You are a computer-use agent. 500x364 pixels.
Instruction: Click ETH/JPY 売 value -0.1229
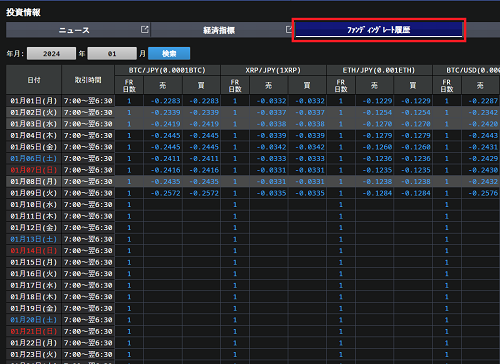click(377, 101)
